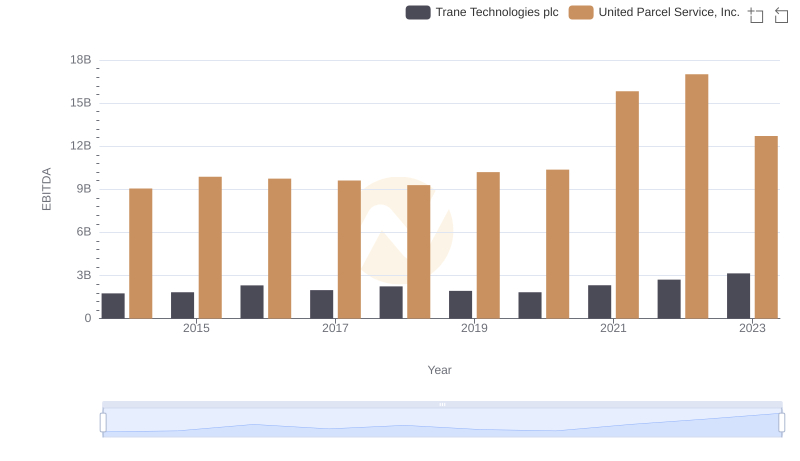Click the 3B y-axis label
This screenshot has height=461, width=800.
click(84, 275)
